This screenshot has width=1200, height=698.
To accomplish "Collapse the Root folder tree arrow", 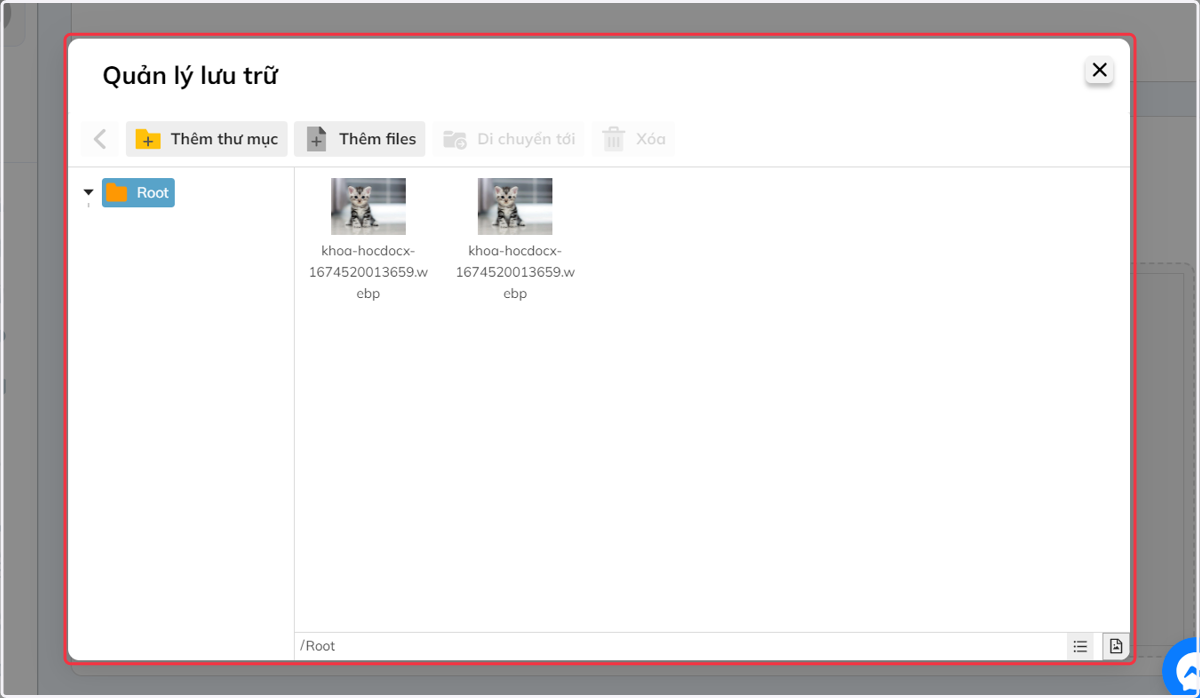I will click(x=89, y=192).
